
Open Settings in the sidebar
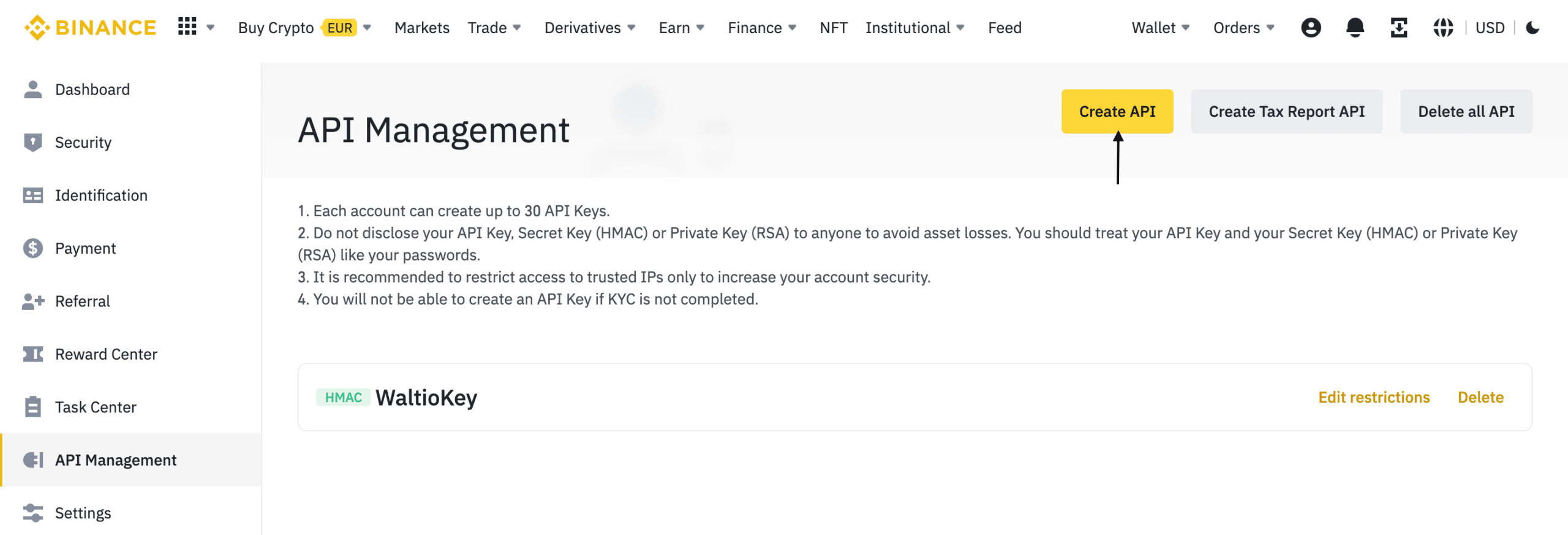83,513
